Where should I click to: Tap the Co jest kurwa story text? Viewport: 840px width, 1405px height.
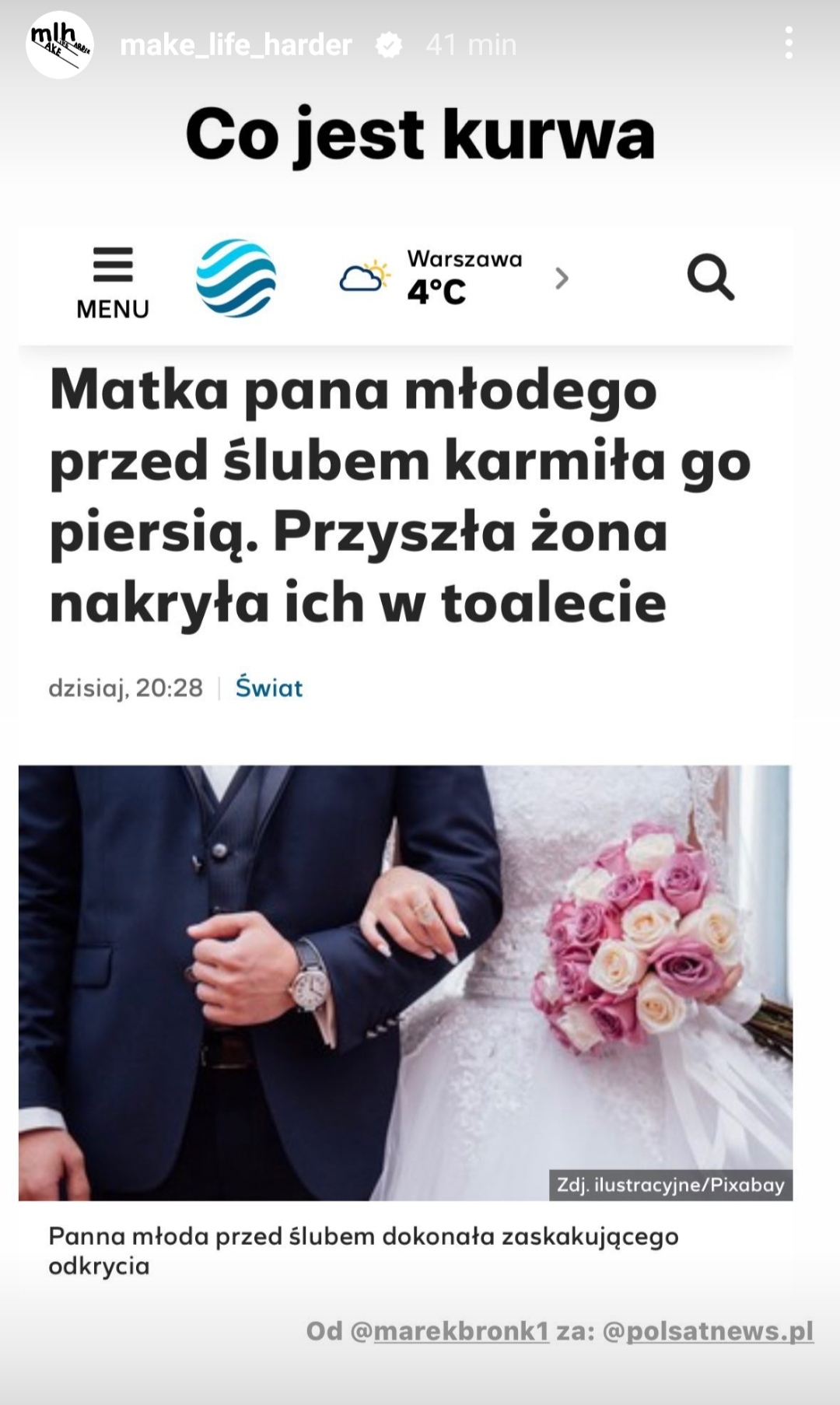[x=420, y=135]
